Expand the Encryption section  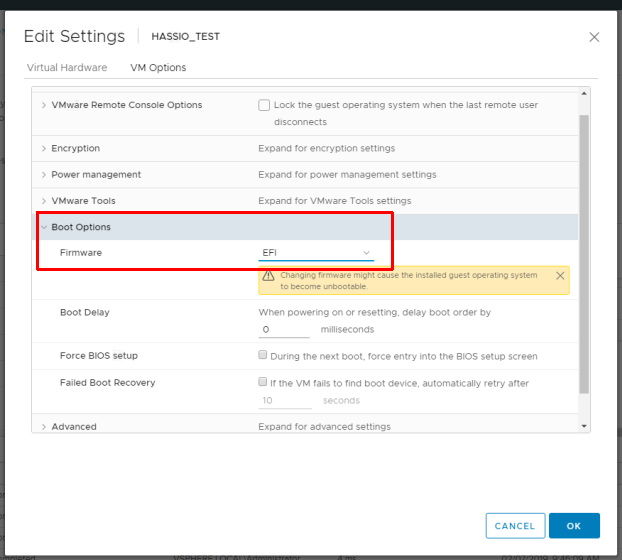(x=44, y=148)
